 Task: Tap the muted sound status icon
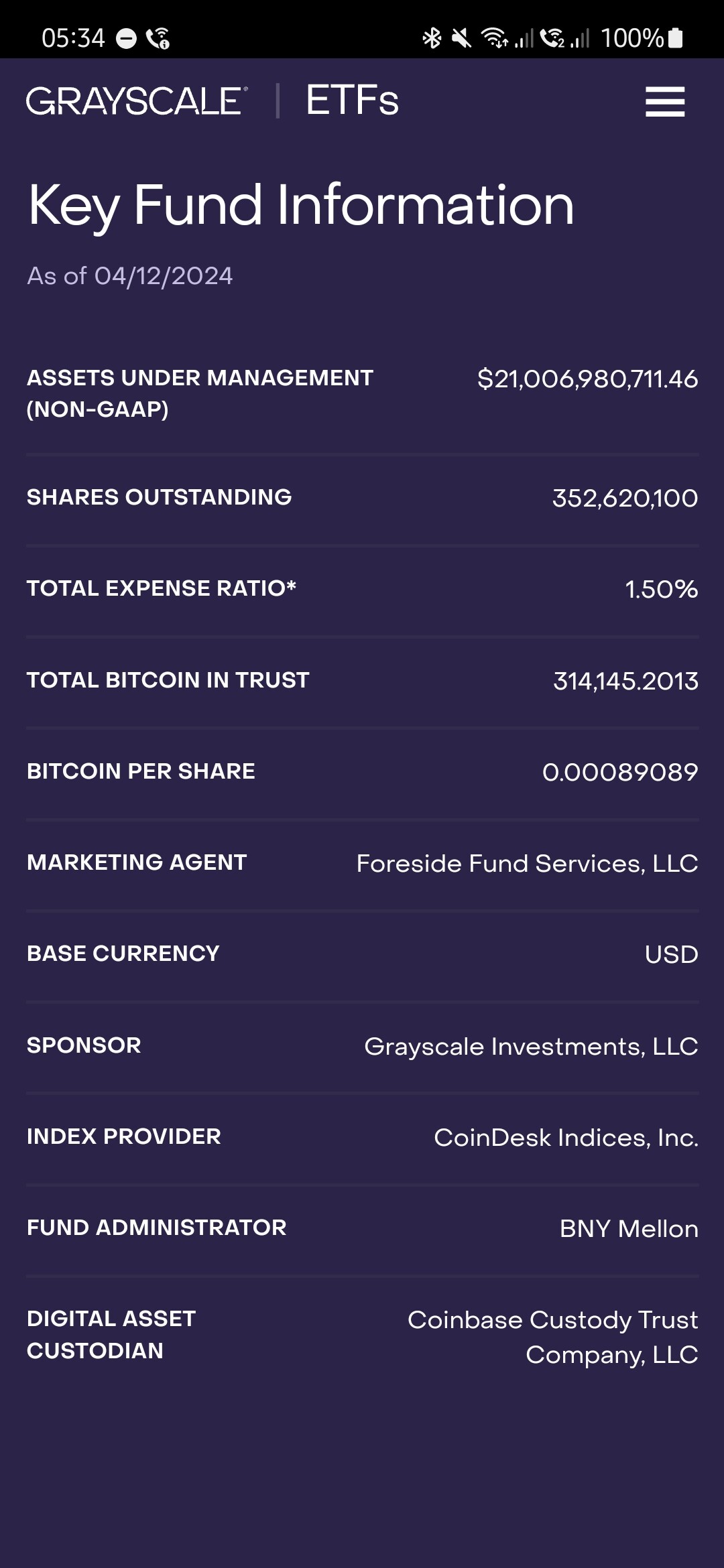click(461, 38)
